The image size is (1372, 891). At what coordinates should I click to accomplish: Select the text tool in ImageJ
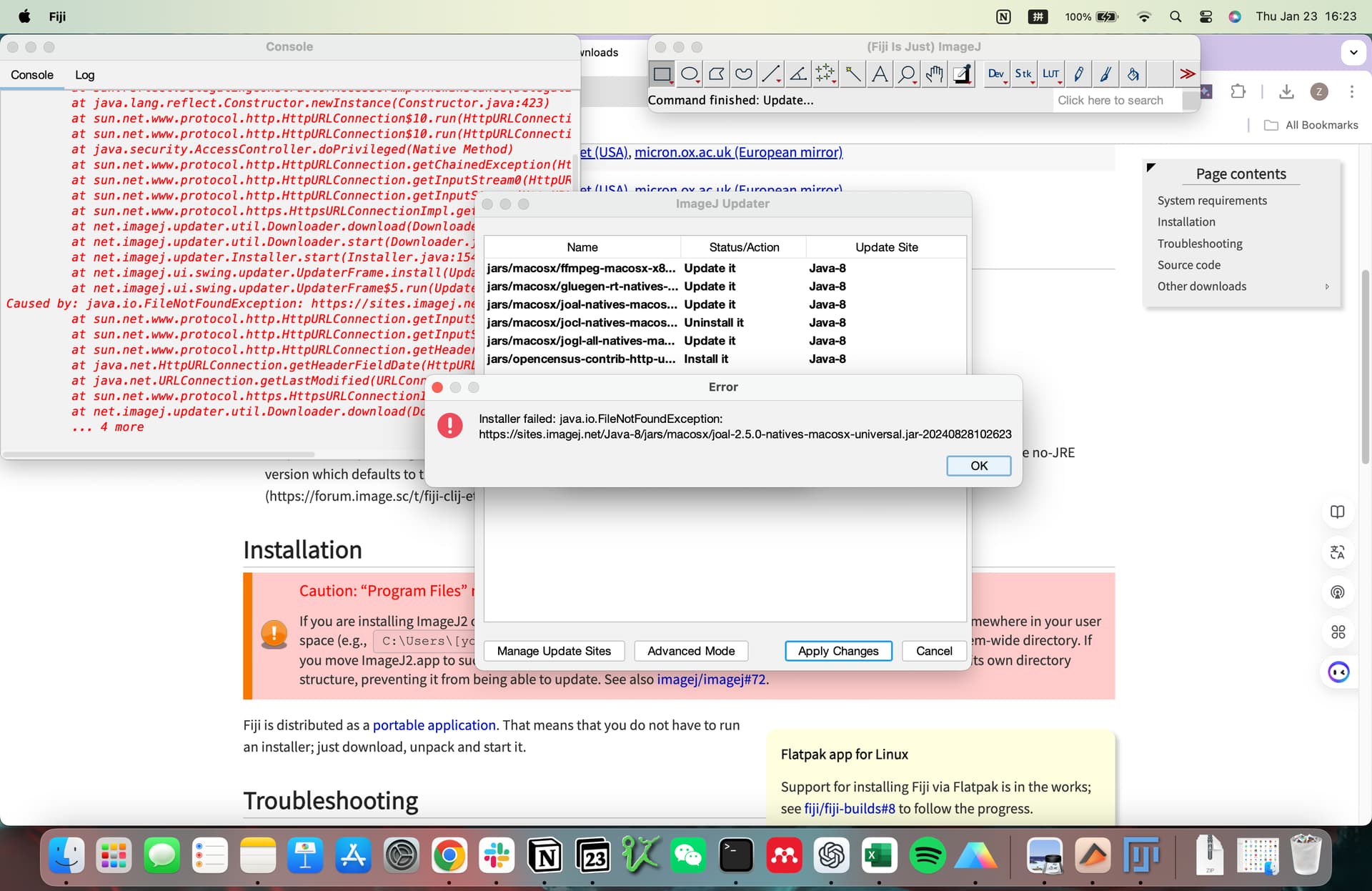pyautogui.click(x=880, y=74)
